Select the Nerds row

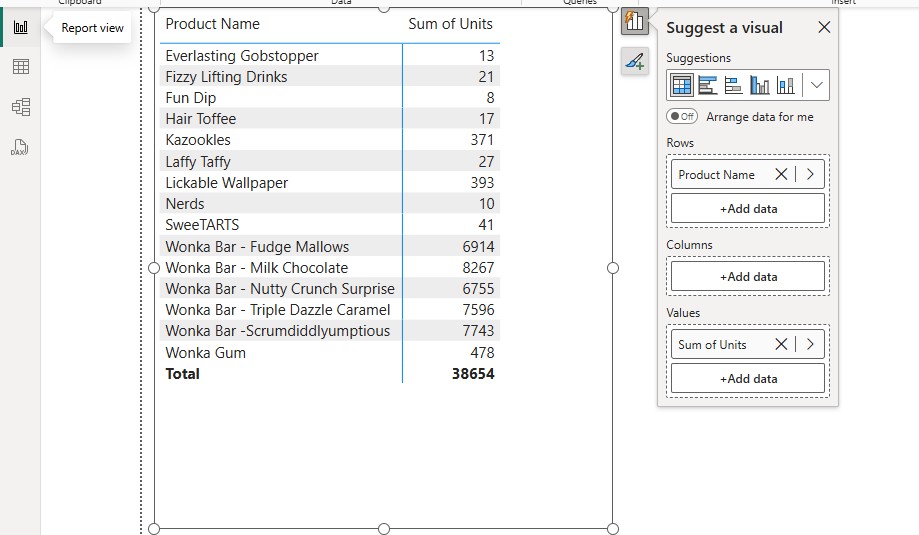[x=330, y=204]
